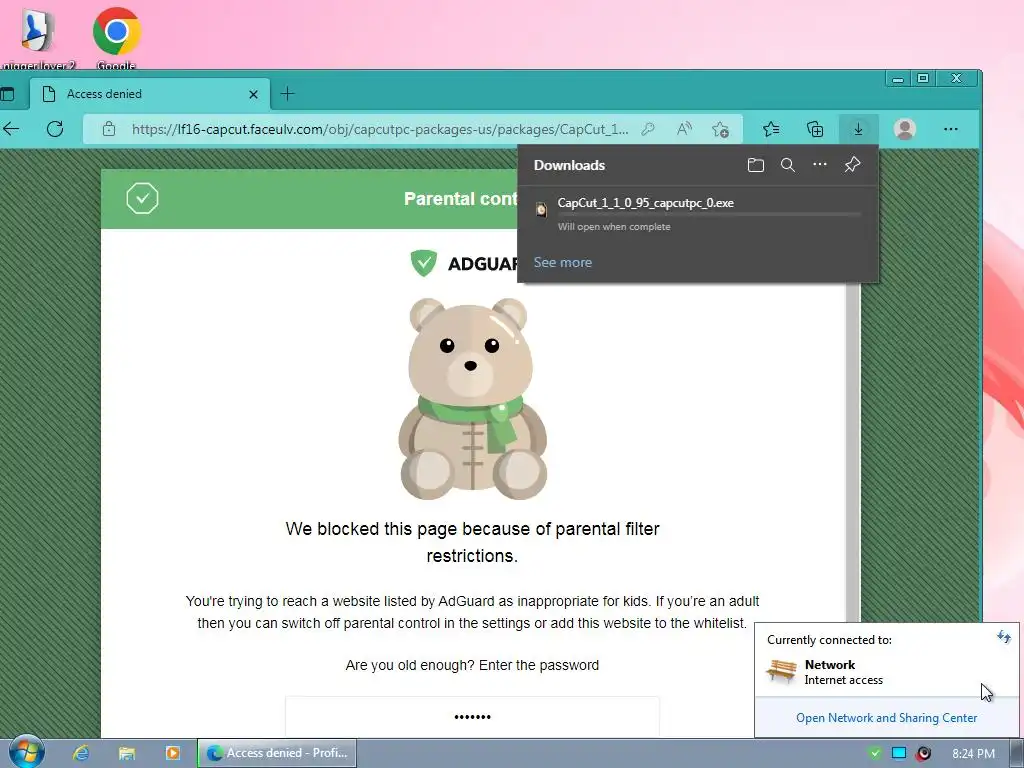
Task: Click the AdGuard shield logo
Action: [423, 263]
